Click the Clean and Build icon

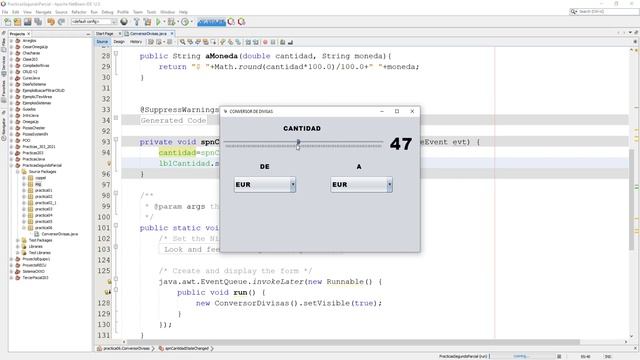point(147,22)
